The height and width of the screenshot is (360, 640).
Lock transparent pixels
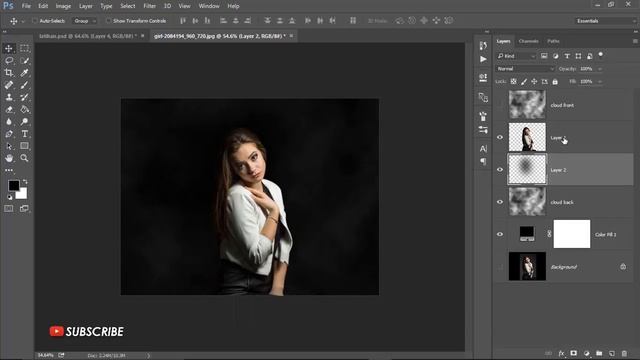pos(513,82)
